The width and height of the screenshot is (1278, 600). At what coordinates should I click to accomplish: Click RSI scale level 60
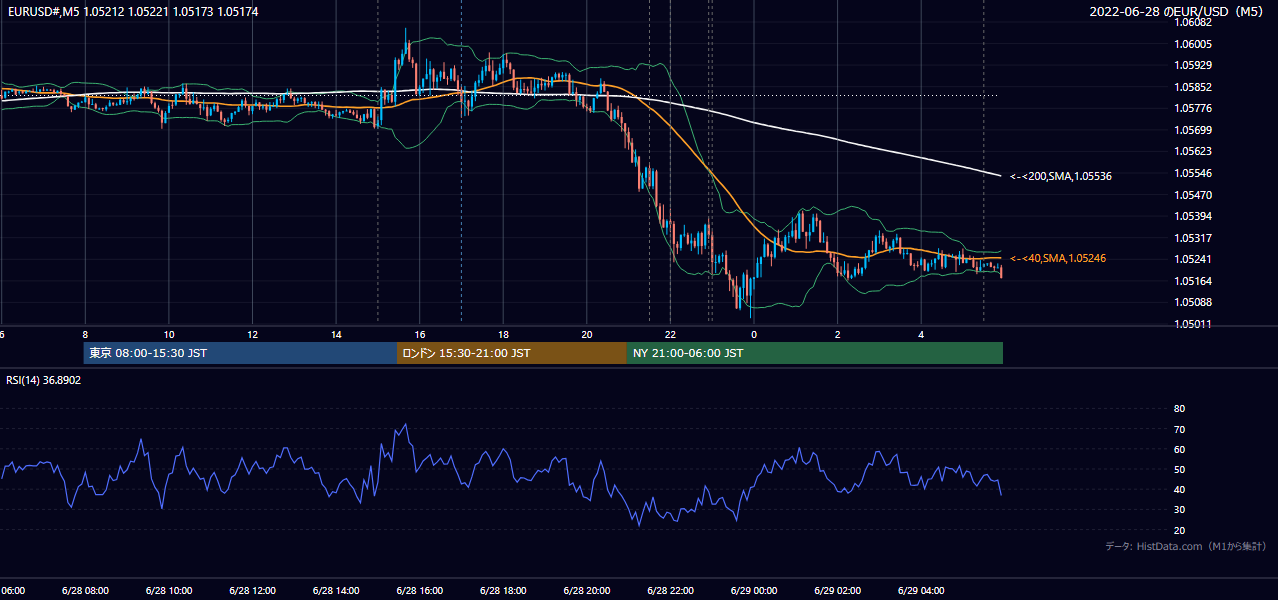coord(1179,449)
